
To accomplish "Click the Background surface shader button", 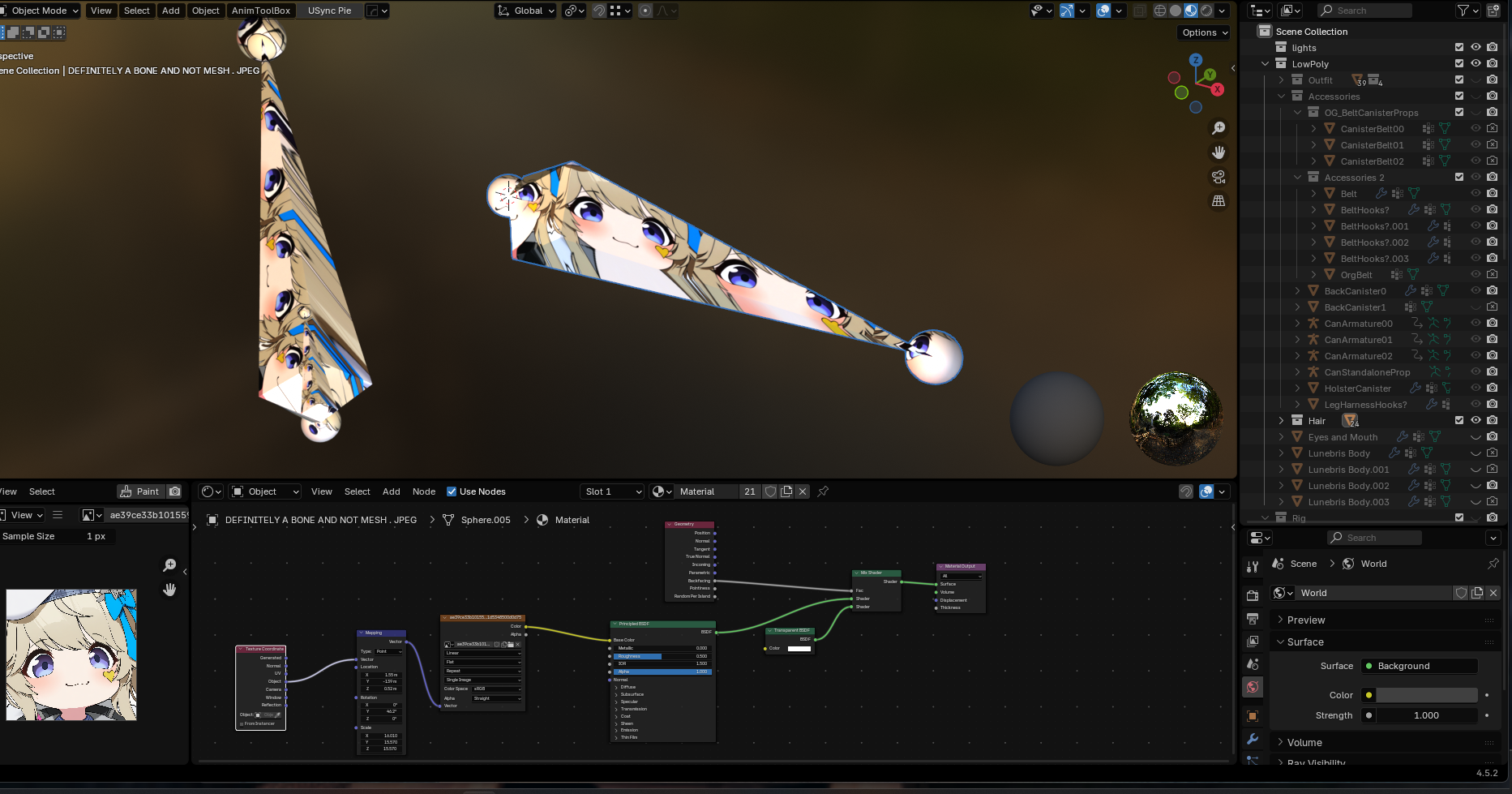I will tap(1420, 666).
